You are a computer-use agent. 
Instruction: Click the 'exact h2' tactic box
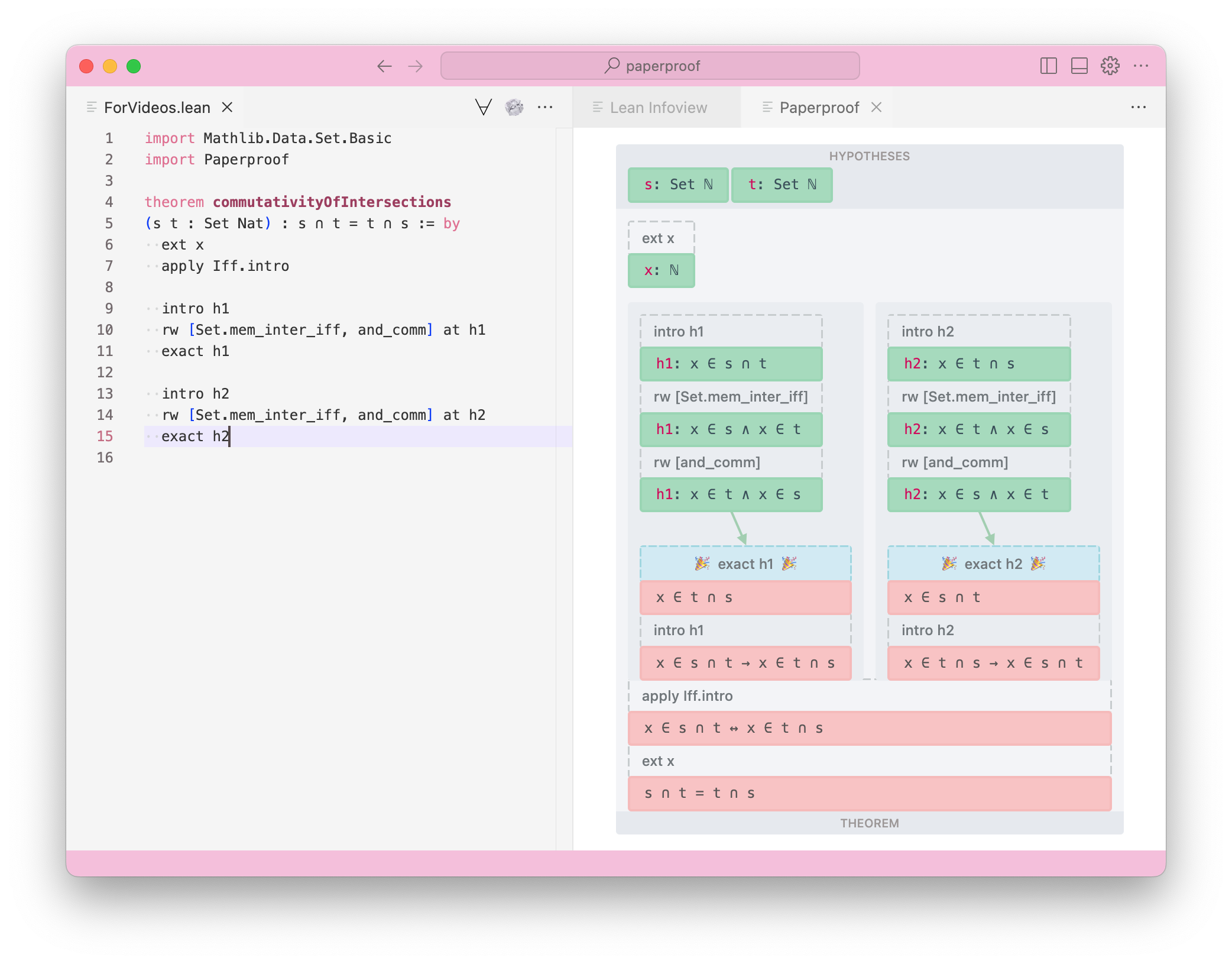tap(993, 564)
